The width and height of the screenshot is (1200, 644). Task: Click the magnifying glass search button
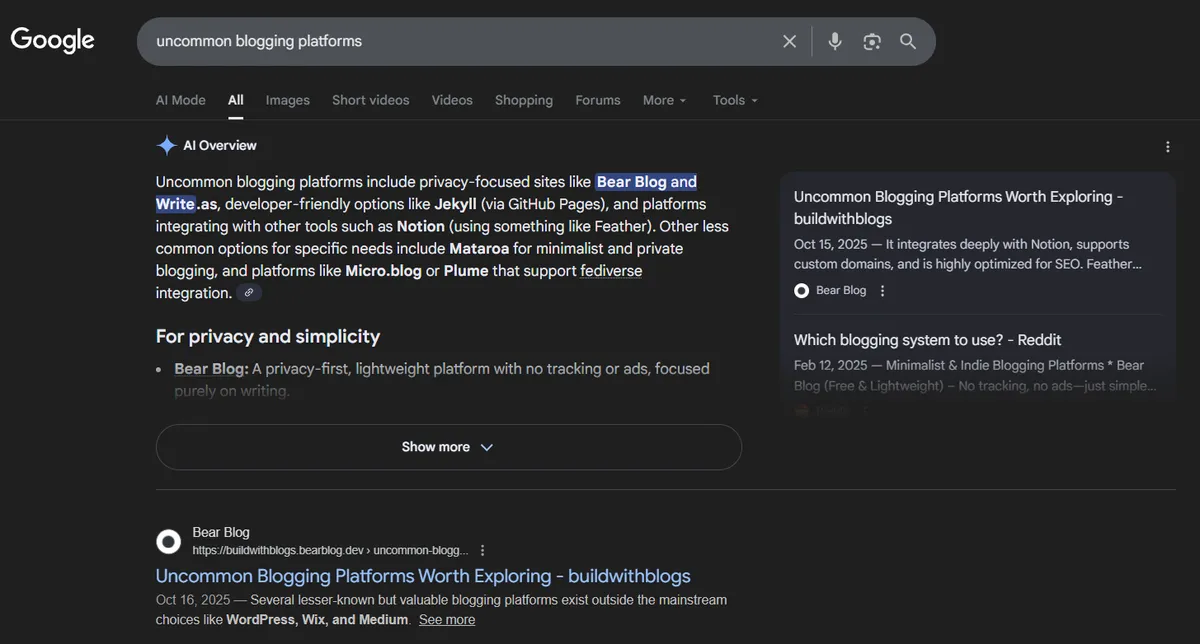908,41
